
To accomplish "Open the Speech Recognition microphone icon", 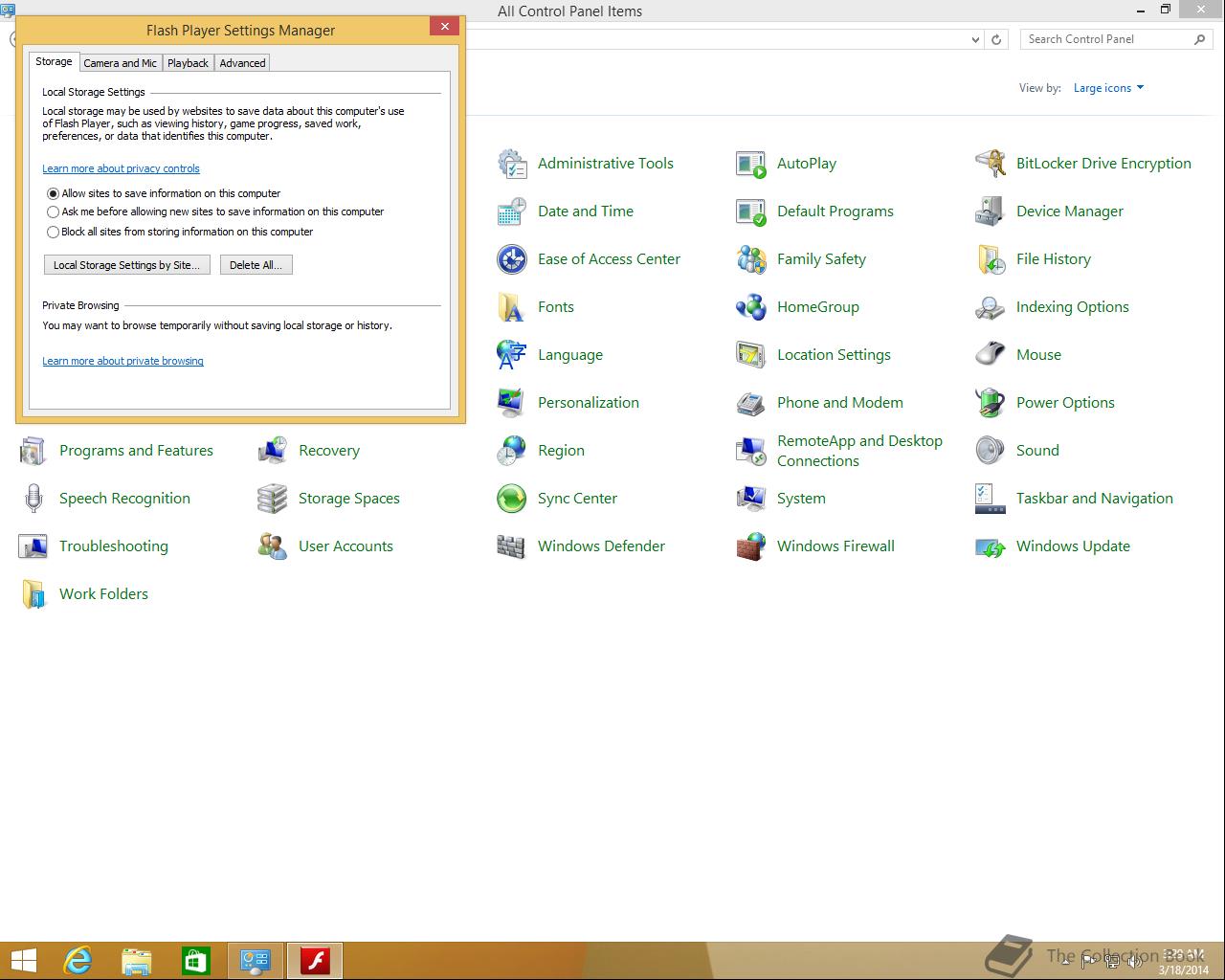I will [33, 499].
